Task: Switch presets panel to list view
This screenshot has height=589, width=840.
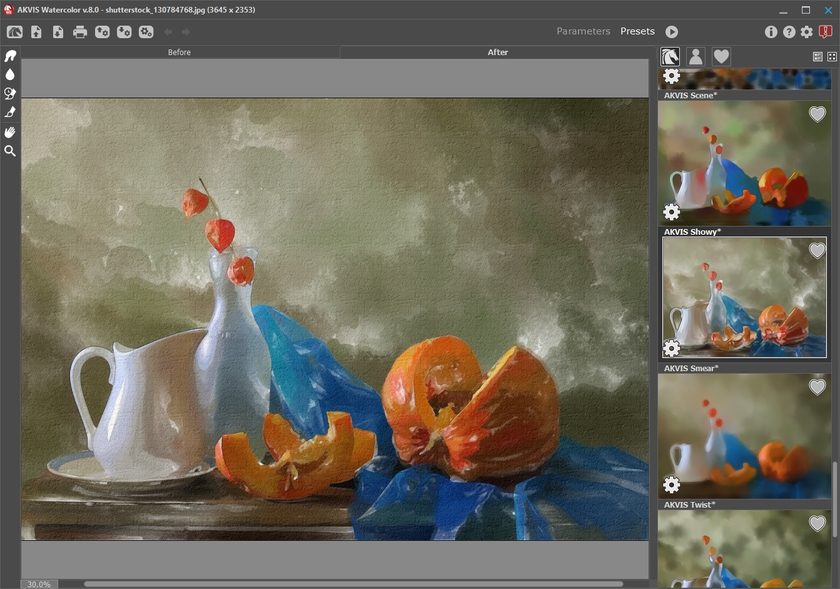Action: coord(817,57)
